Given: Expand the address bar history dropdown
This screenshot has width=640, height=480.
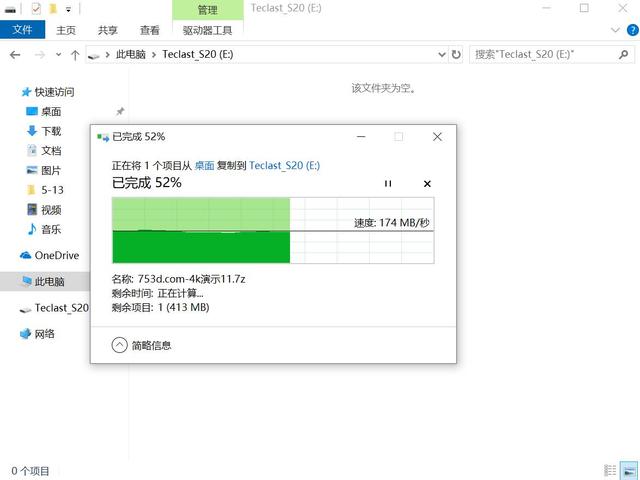Looking at the screenshot, I should coord(441,54).
